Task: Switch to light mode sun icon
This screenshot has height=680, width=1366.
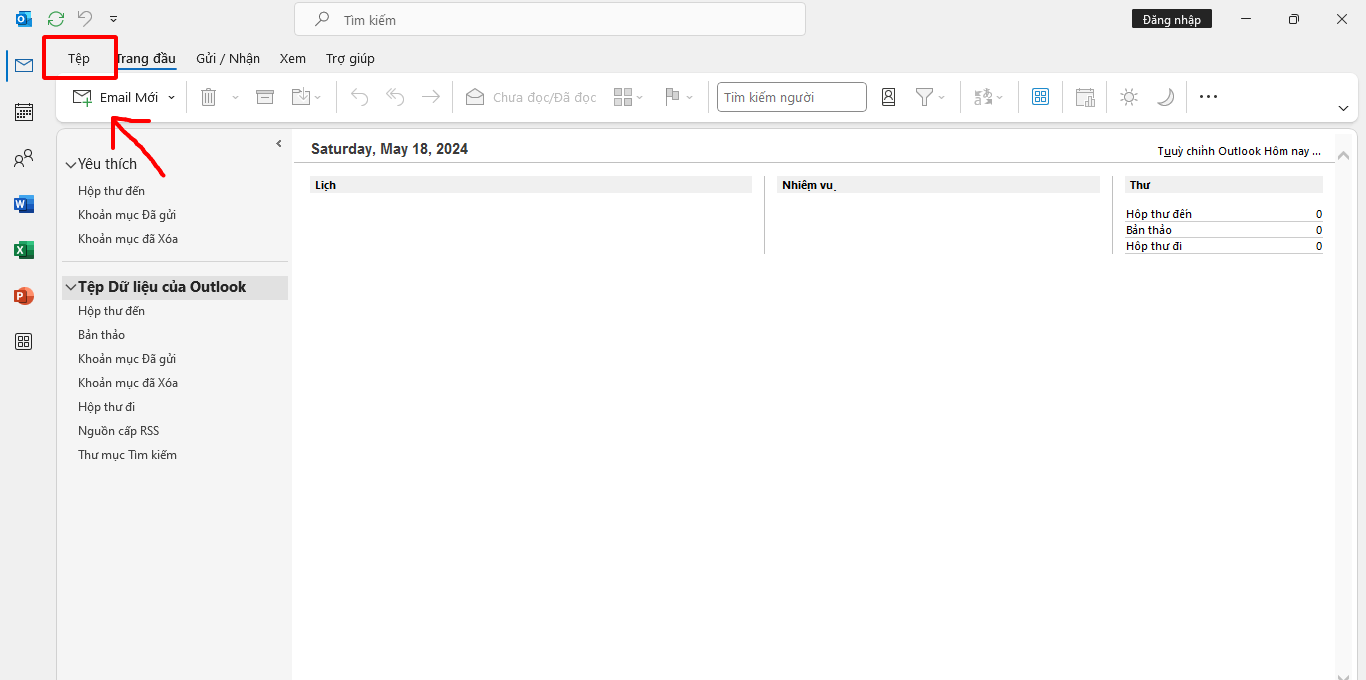Action: 1129,97
